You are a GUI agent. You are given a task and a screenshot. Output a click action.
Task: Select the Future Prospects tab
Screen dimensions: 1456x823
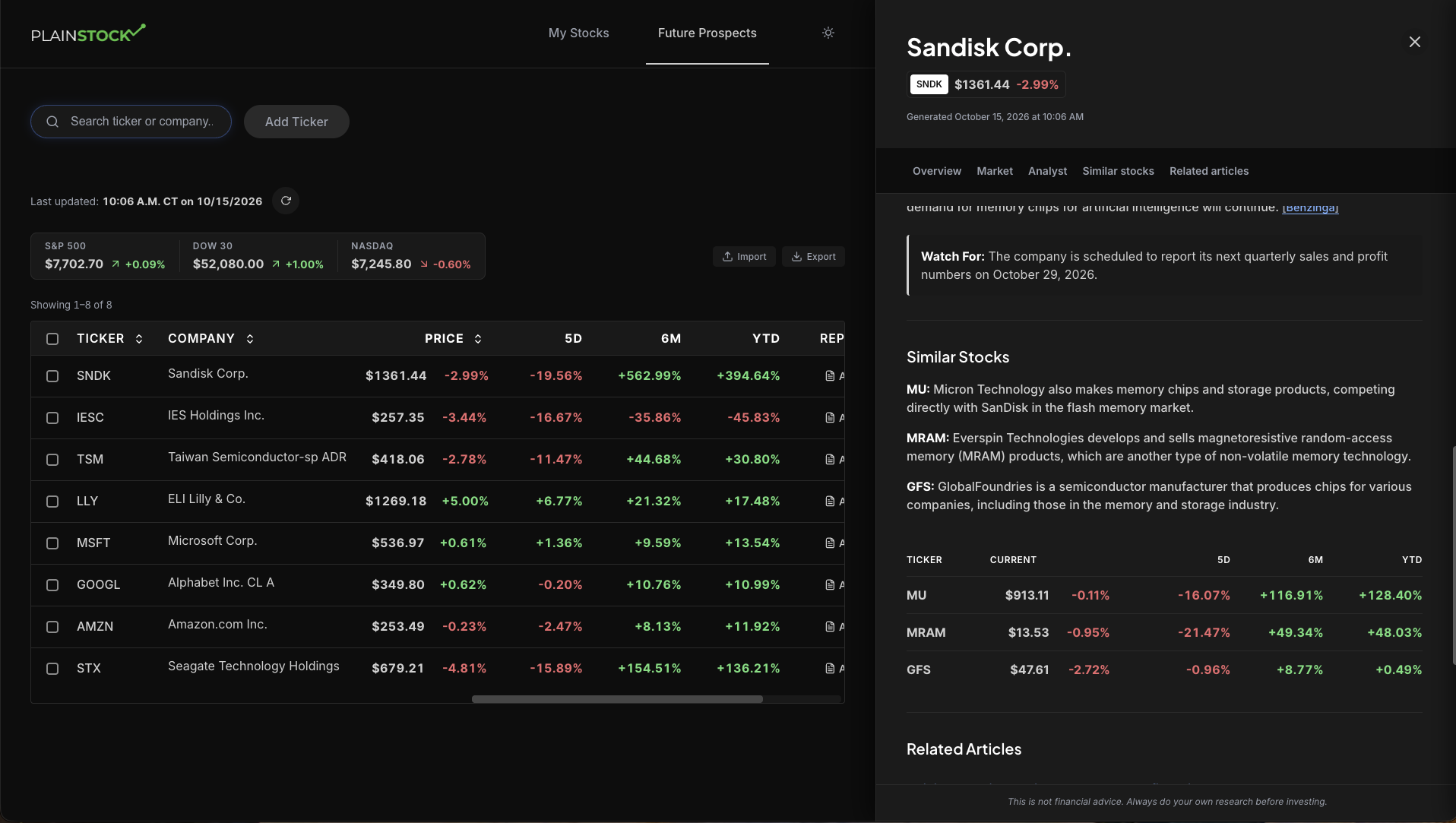(707, 33)
